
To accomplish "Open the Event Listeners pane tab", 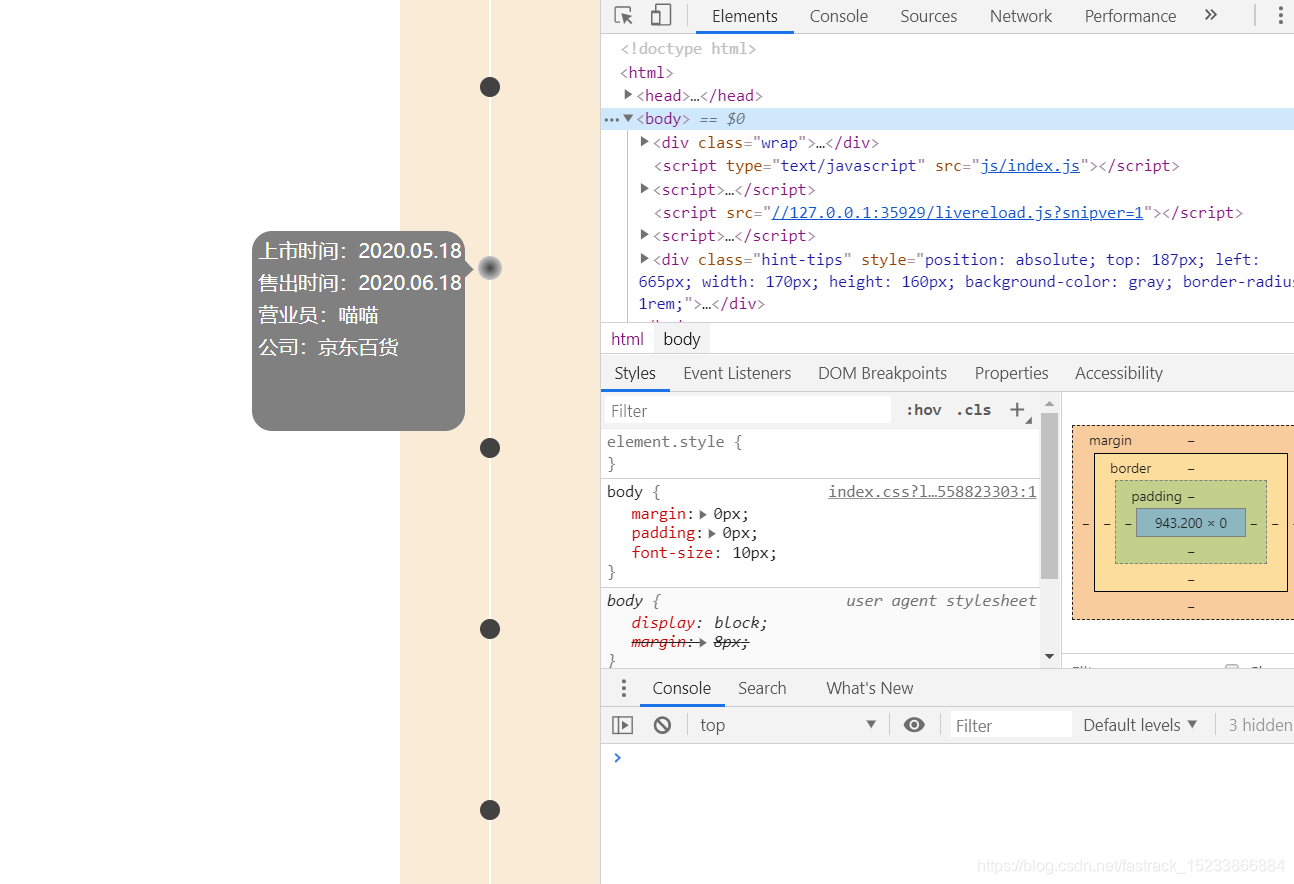I will [x=737, y=373].
